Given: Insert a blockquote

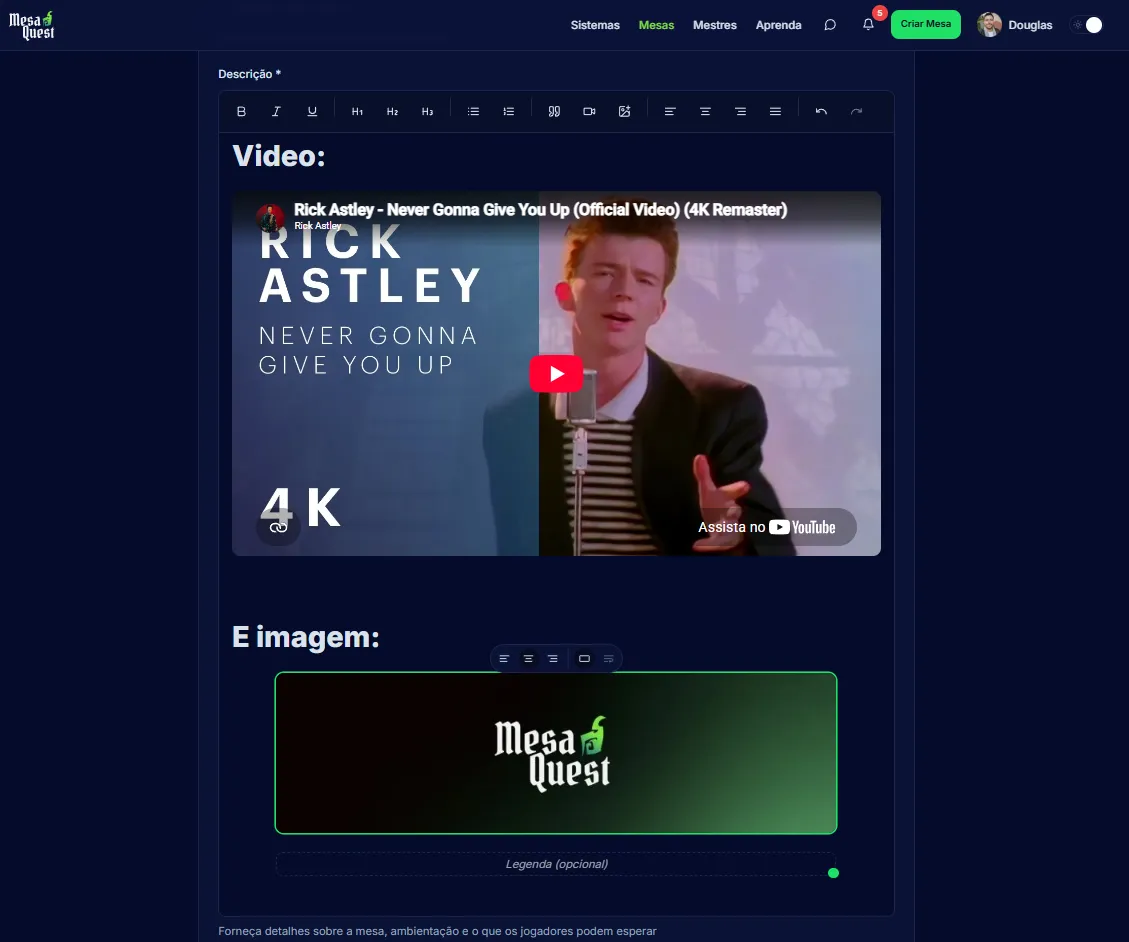Looking at the screenshot, I should (554, 112).
